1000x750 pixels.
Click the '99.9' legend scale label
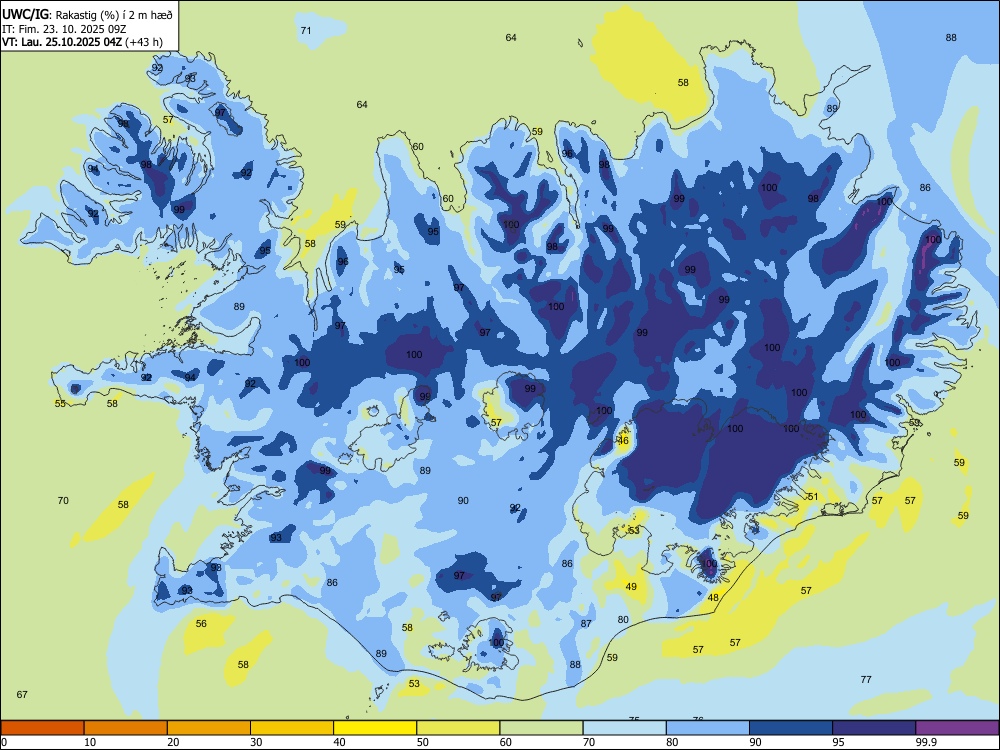926,742
